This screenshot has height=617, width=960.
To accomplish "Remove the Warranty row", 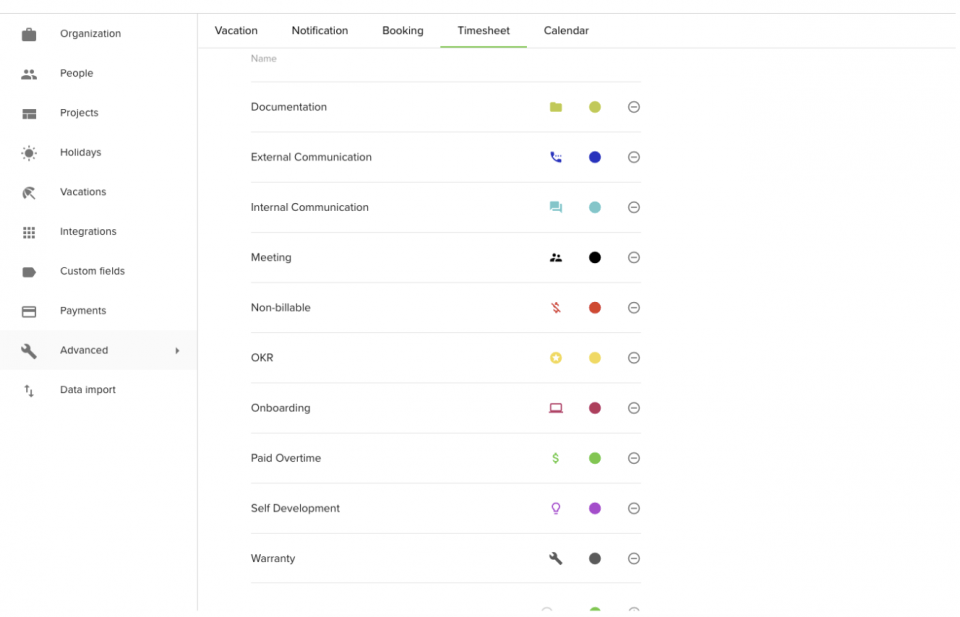I will point(634,559).
